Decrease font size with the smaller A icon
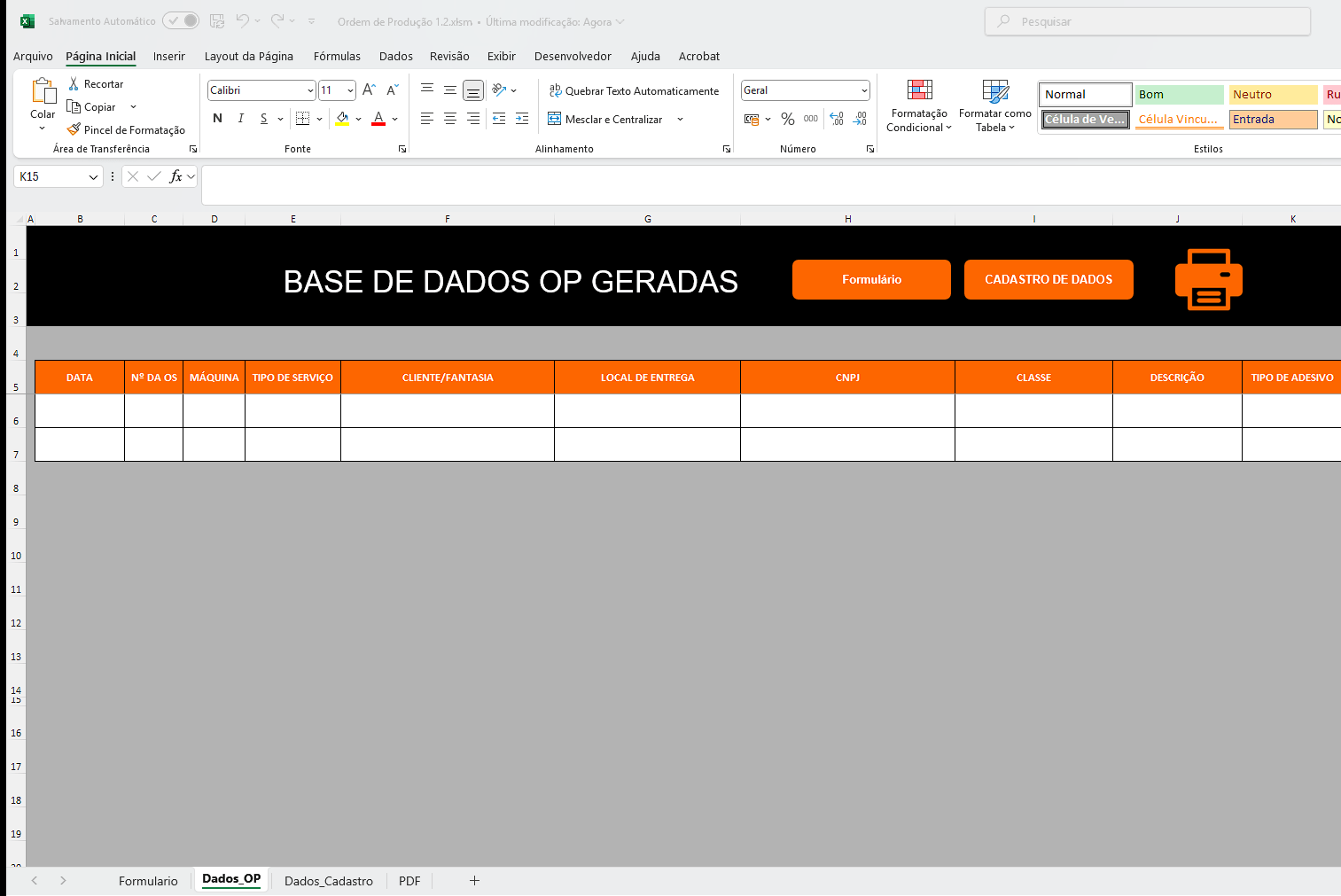Screen dimensions: 1341x896 coord(393,90)
